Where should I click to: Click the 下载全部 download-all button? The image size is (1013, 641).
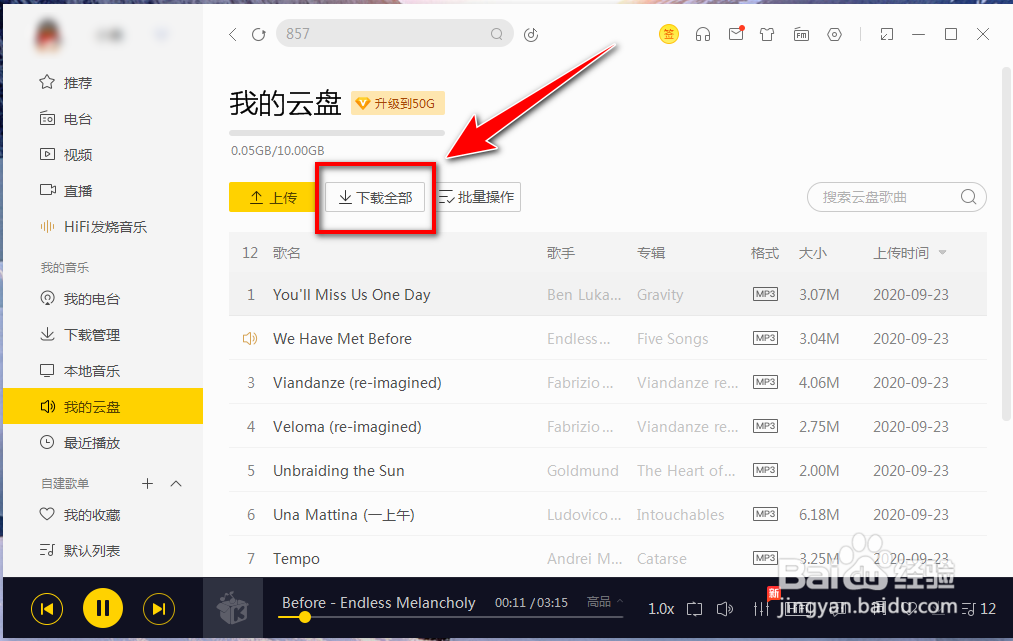pos(374,197)
